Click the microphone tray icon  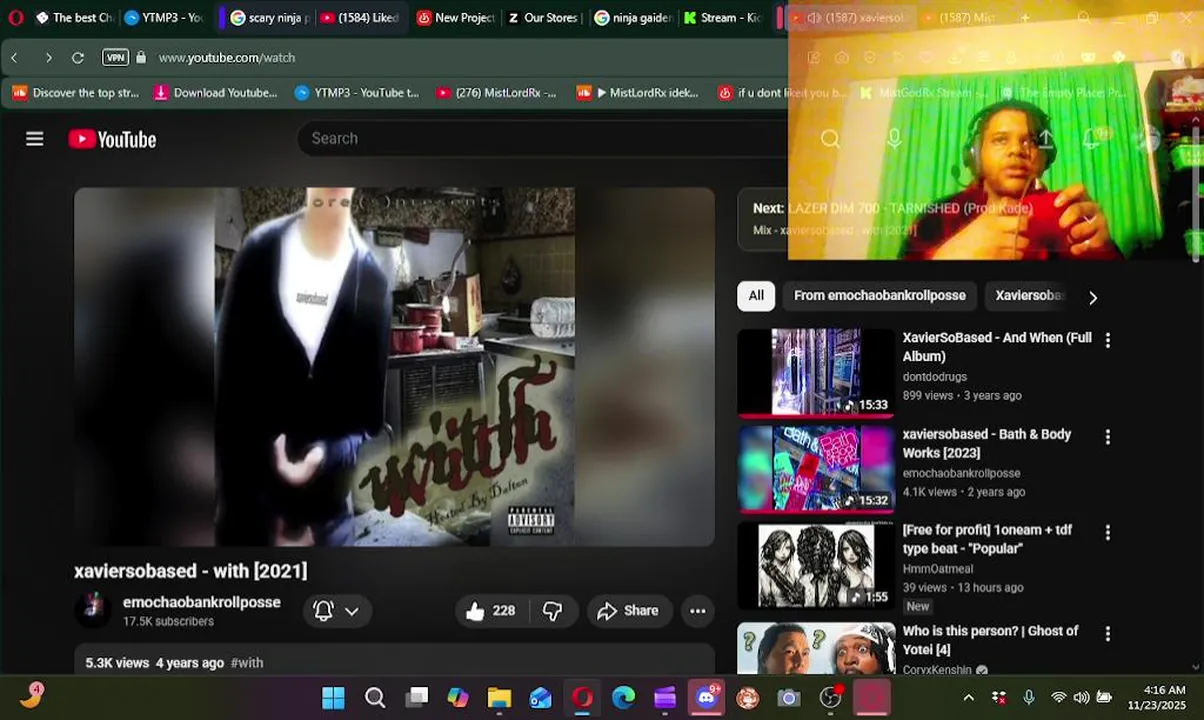point(1028,697)
